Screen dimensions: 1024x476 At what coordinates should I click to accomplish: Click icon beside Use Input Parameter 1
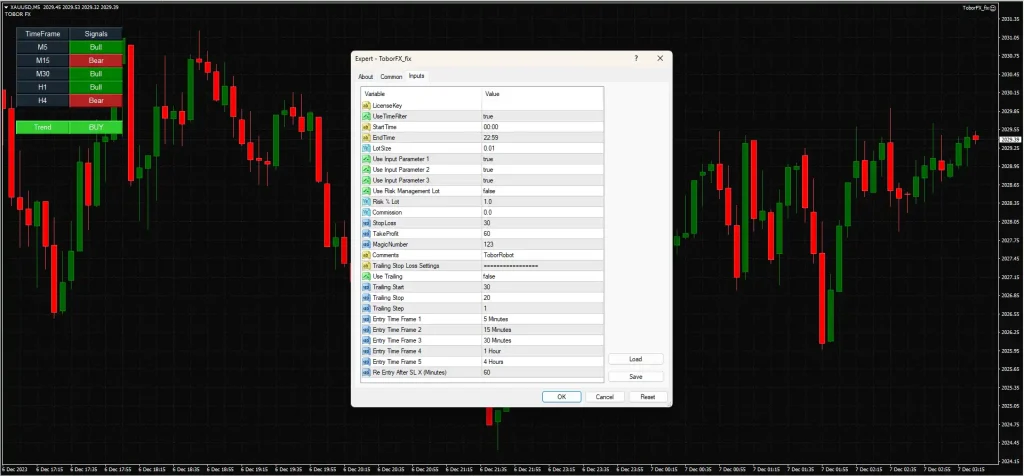click(366, 159)
